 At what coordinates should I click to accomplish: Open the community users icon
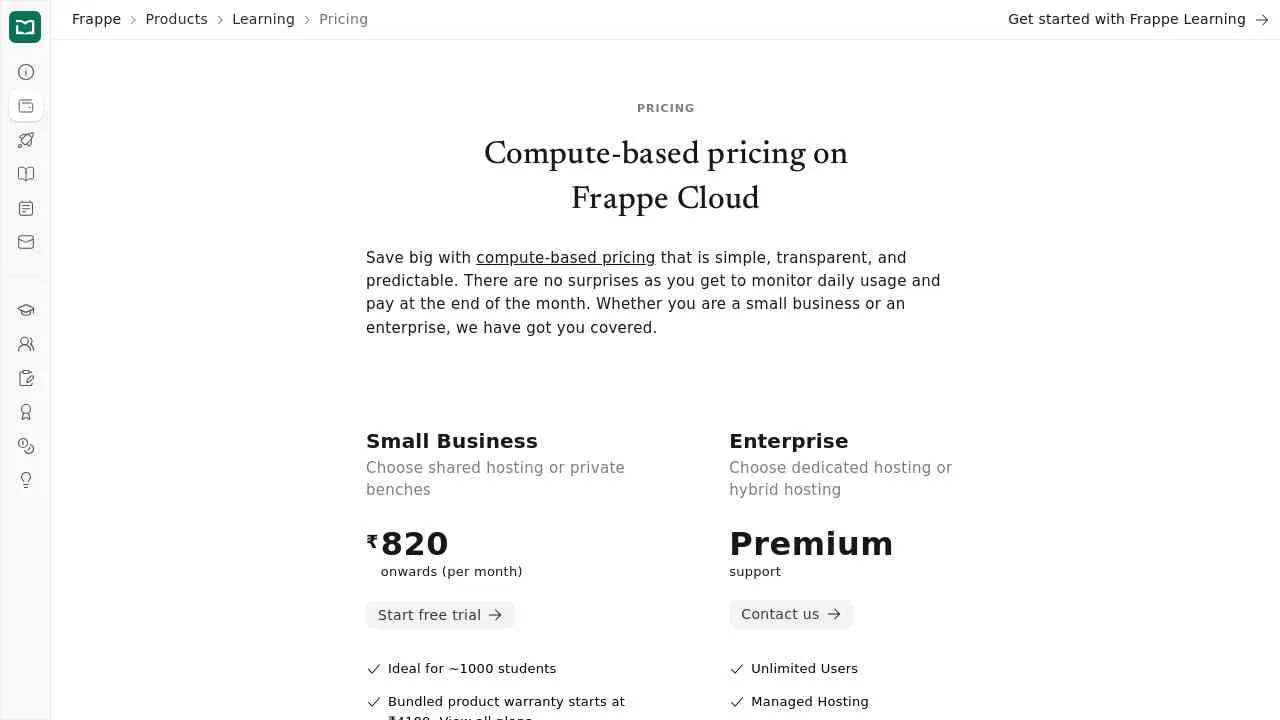[x=25, y=344]
